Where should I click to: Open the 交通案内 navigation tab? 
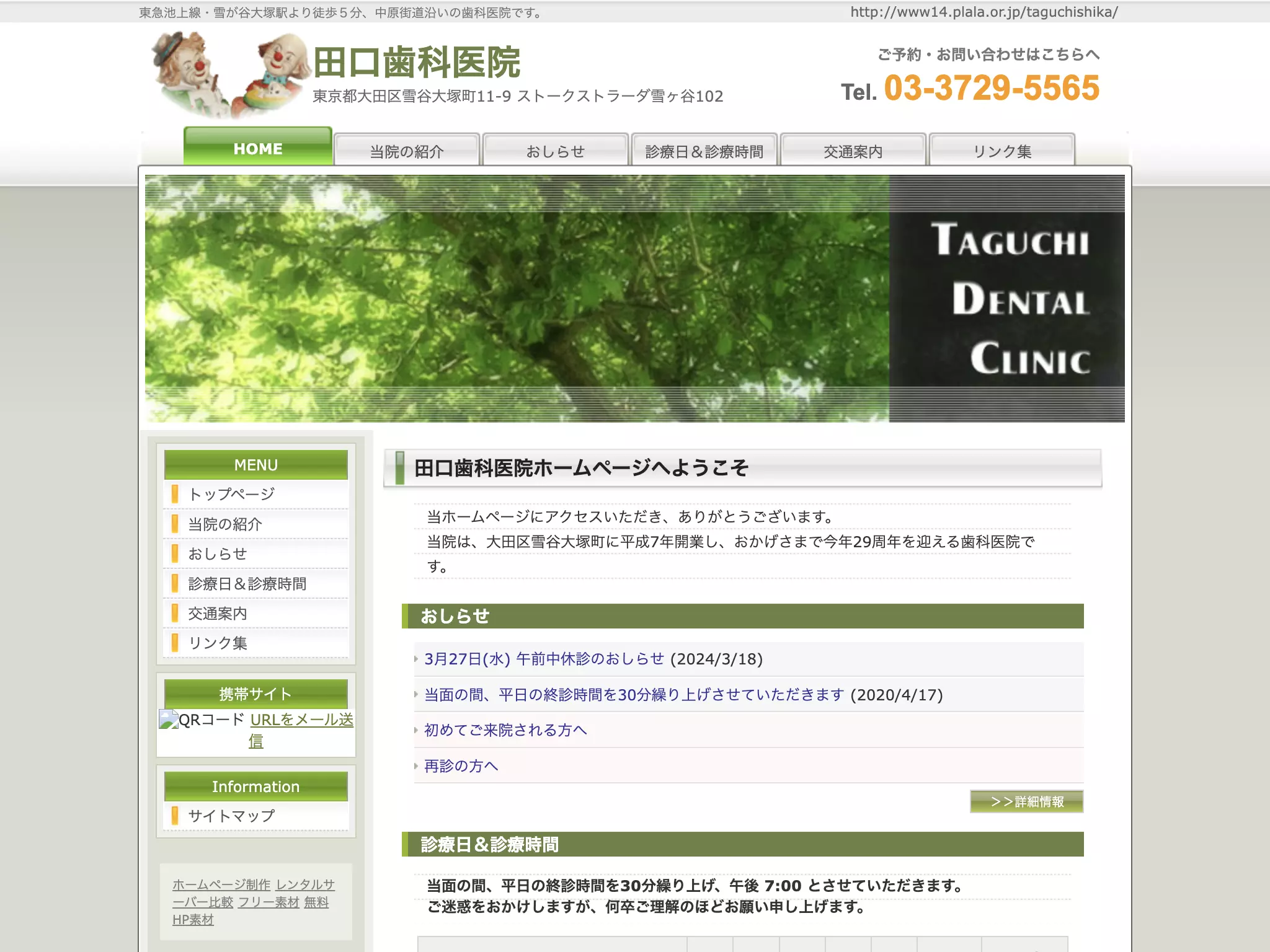pos(853,151)
